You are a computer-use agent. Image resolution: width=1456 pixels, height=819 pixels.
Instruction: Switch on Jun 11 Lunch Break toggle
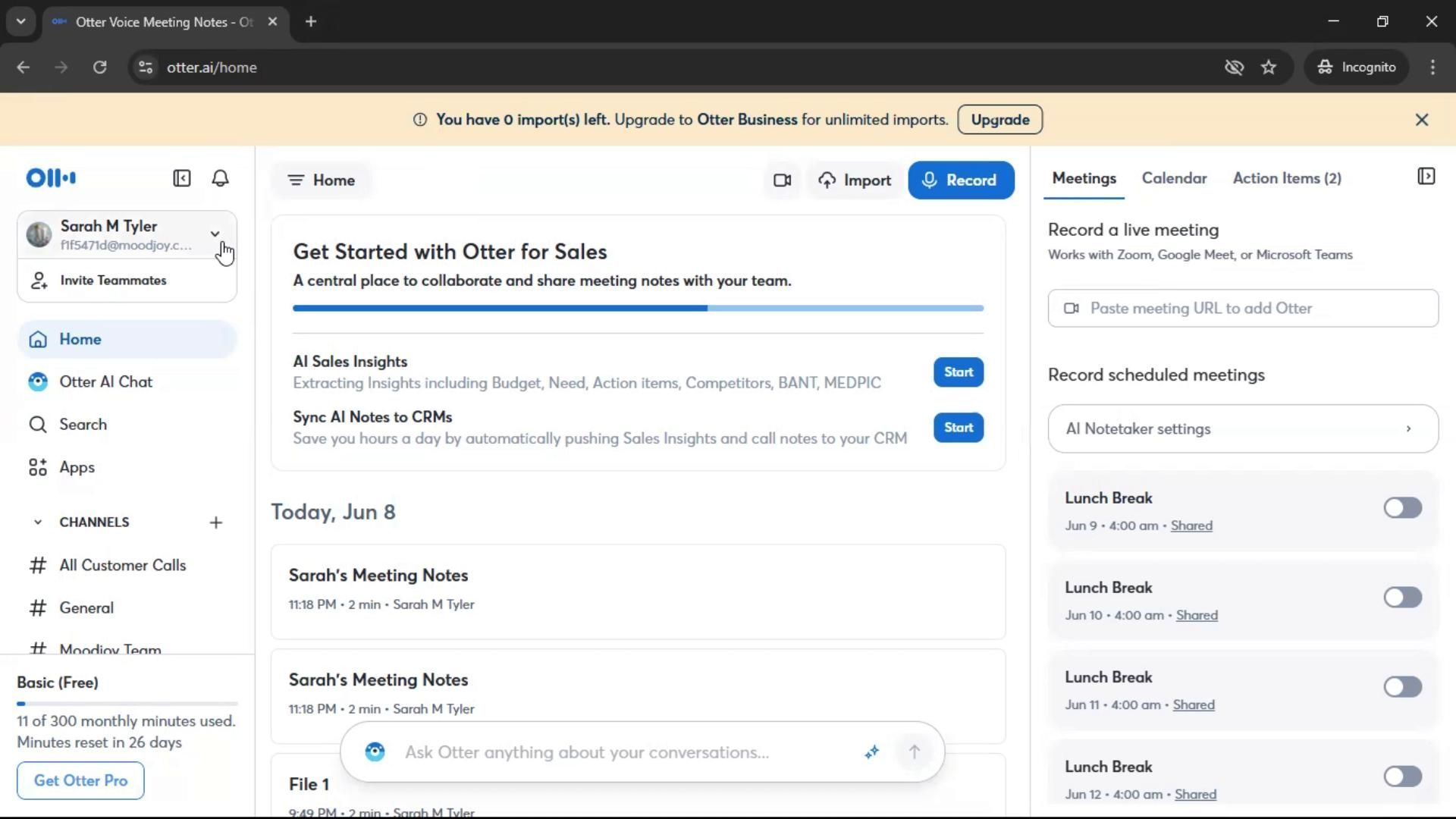point(1402,687)
